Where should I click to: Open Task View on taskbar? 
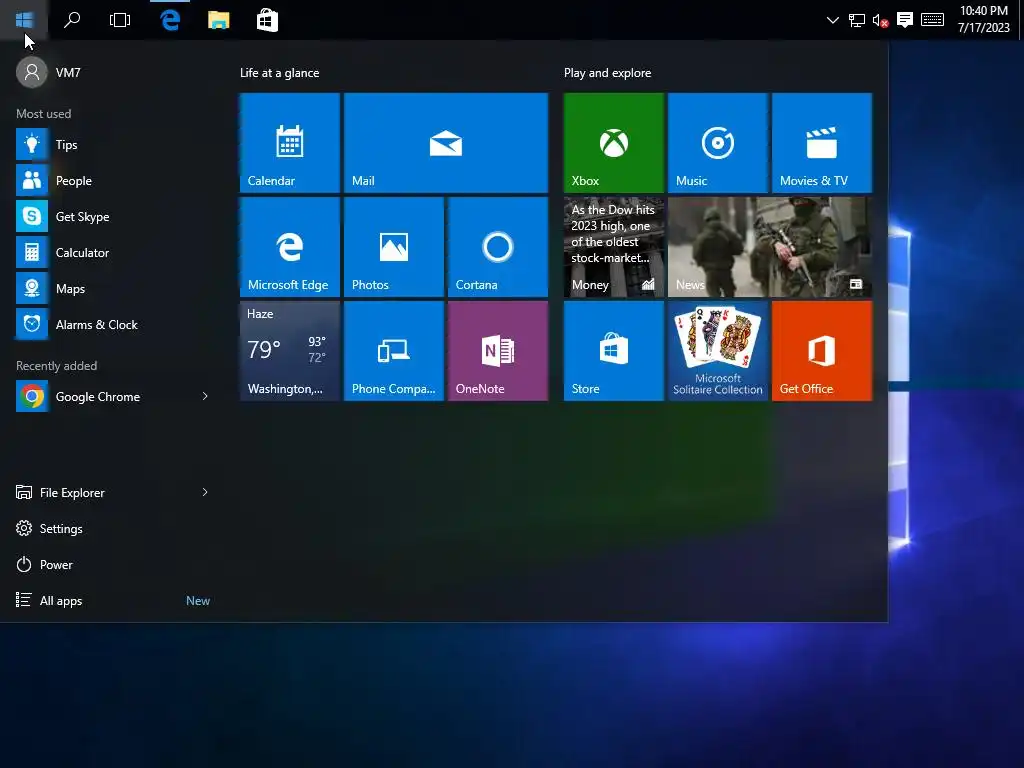pyautogui.click(x=120, y=20)
